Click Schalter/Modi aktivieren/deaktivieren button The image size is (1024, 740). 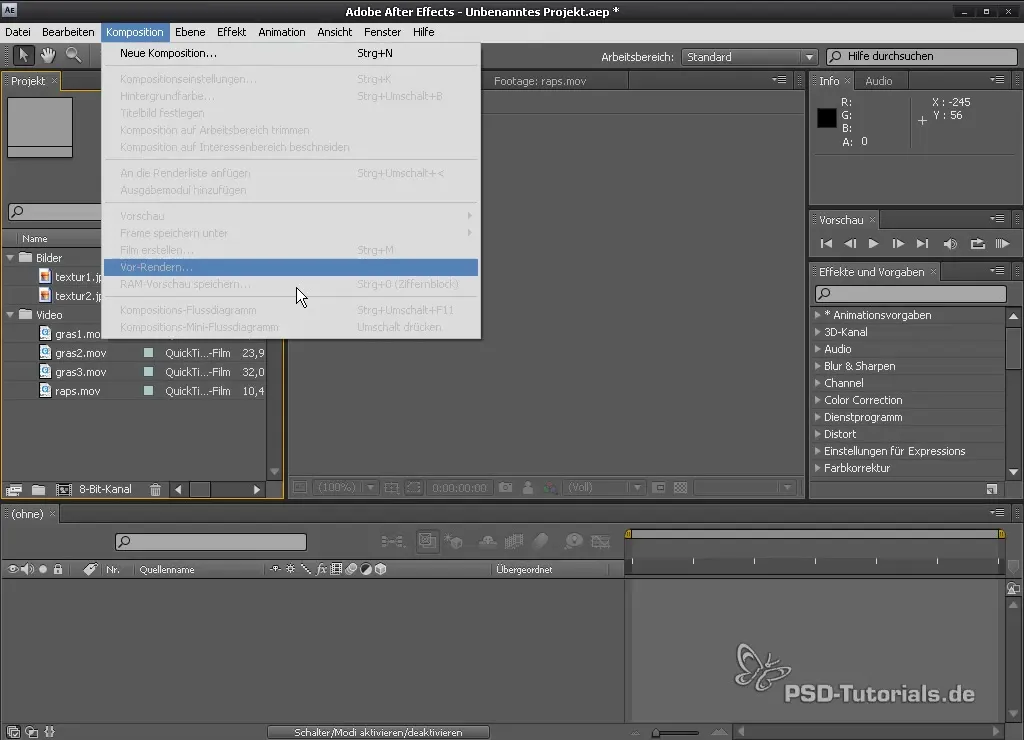(378, 733)
